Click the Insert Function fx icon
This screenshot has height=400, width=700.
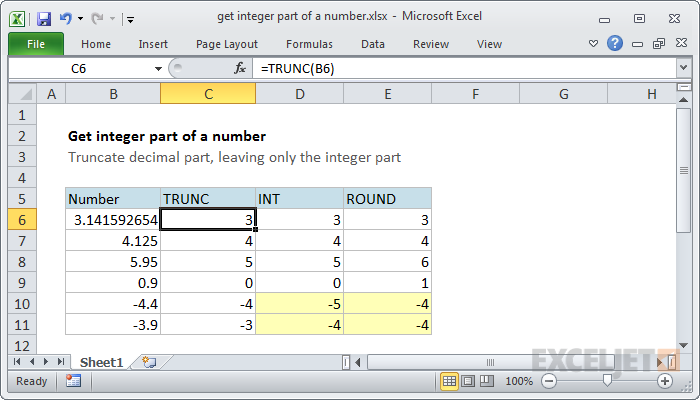point(240,68)
